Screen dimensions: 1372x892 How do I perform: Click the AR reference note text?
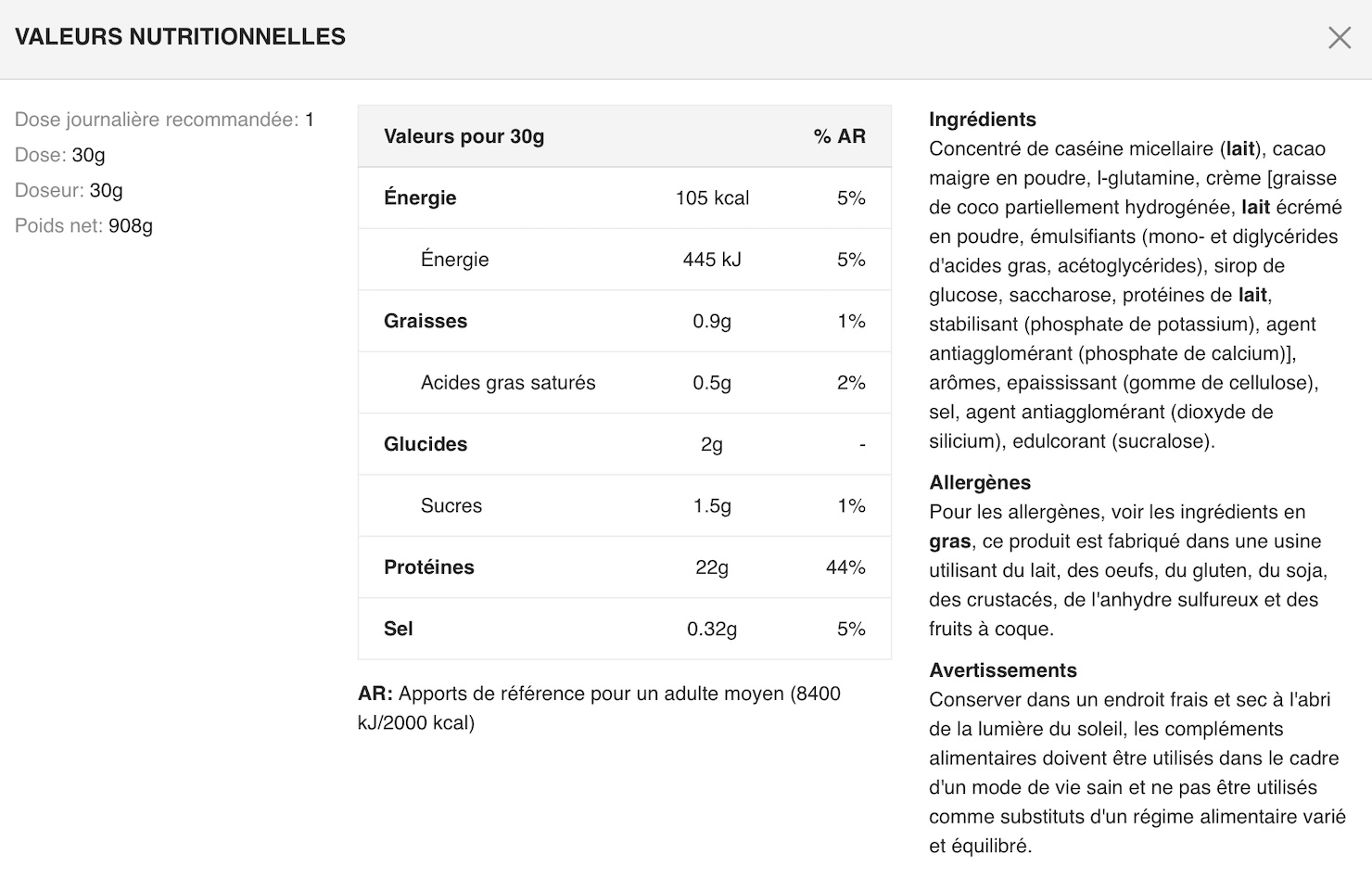coord(599,707)
